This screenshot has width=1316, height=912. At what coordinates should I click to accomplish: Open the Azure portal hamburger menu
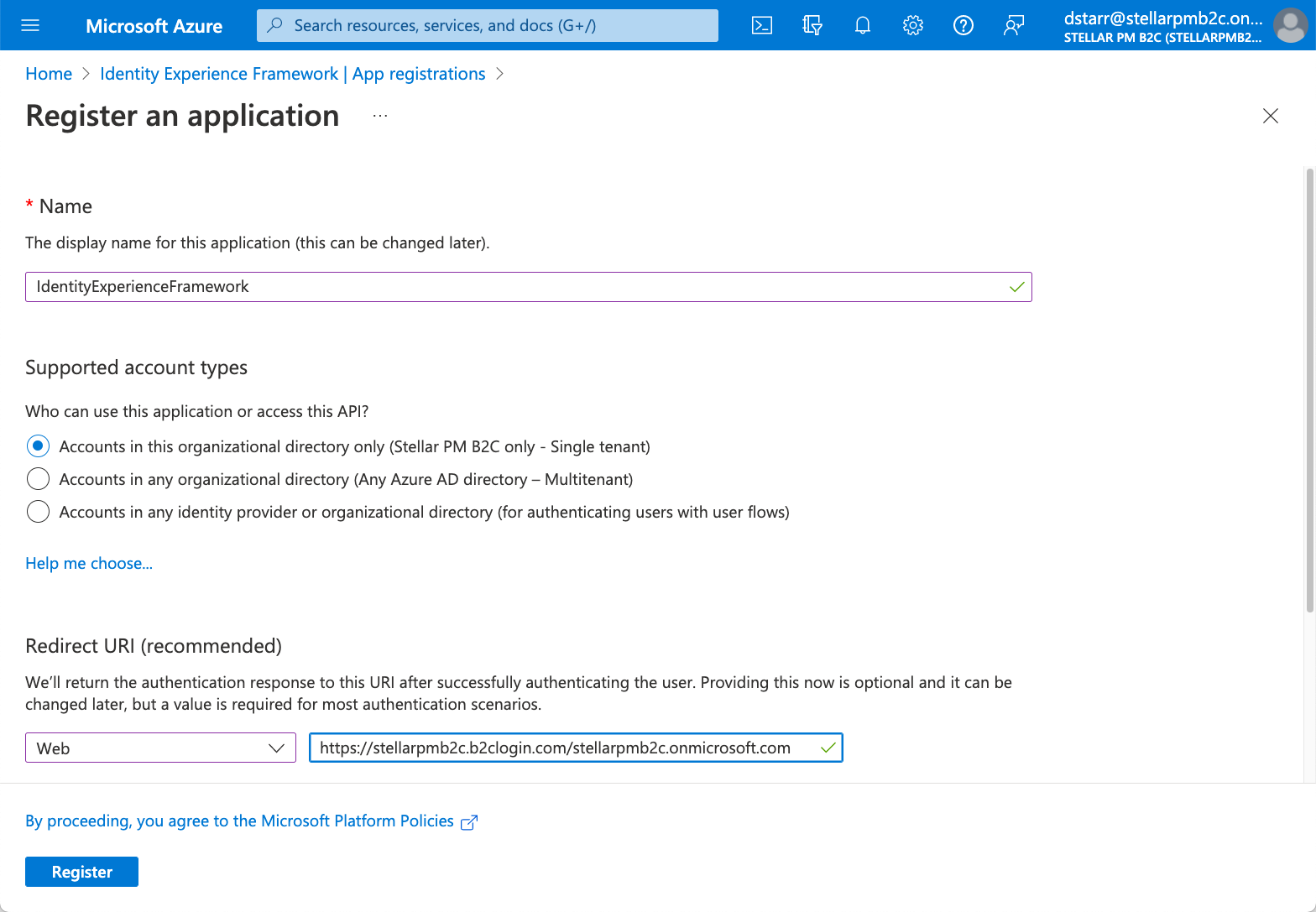tap(30, 25)
